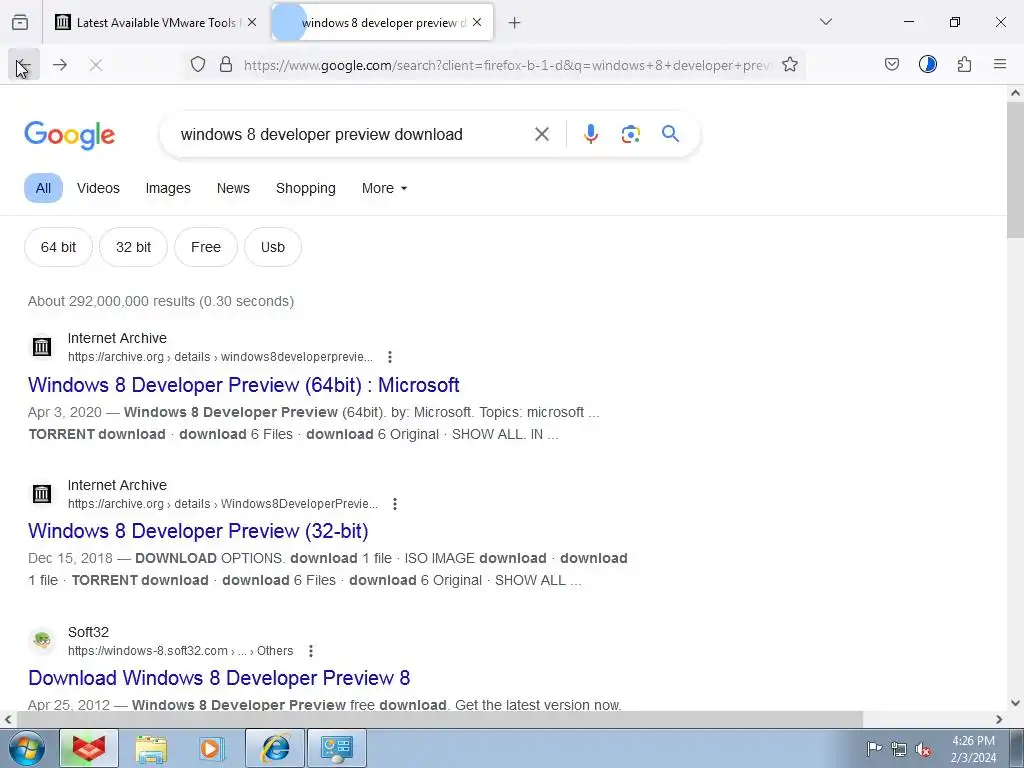Viewport: 1024px width, 768px height.
Task: Open the control panel style taskbar app
Action: coord(337,748)
